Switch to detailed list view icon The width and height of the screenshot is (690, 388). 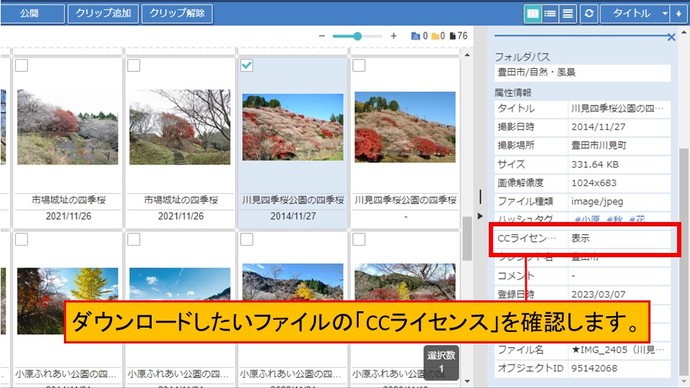click(550, 14)
